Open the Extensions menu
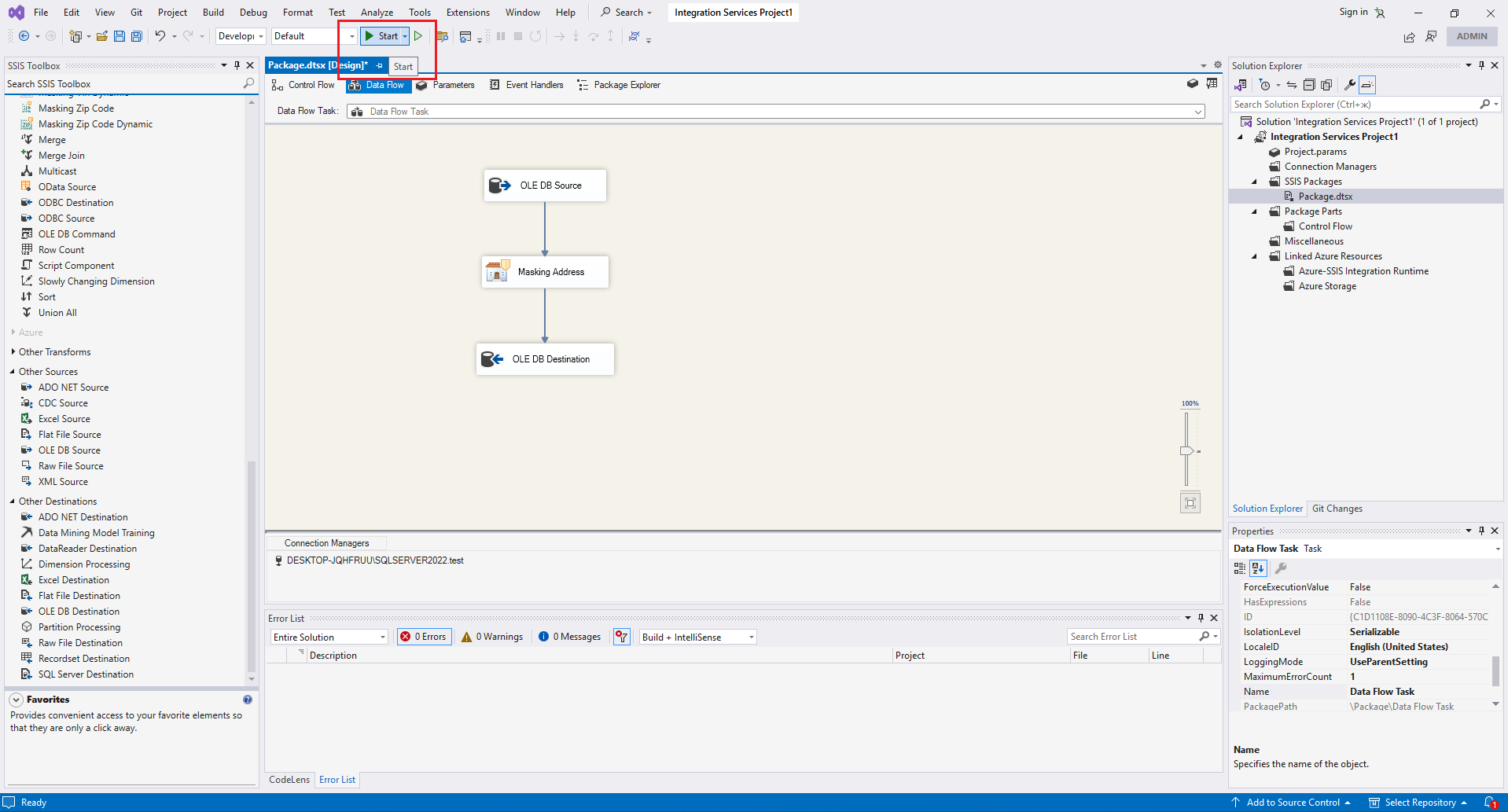 [x=468, y=13]
